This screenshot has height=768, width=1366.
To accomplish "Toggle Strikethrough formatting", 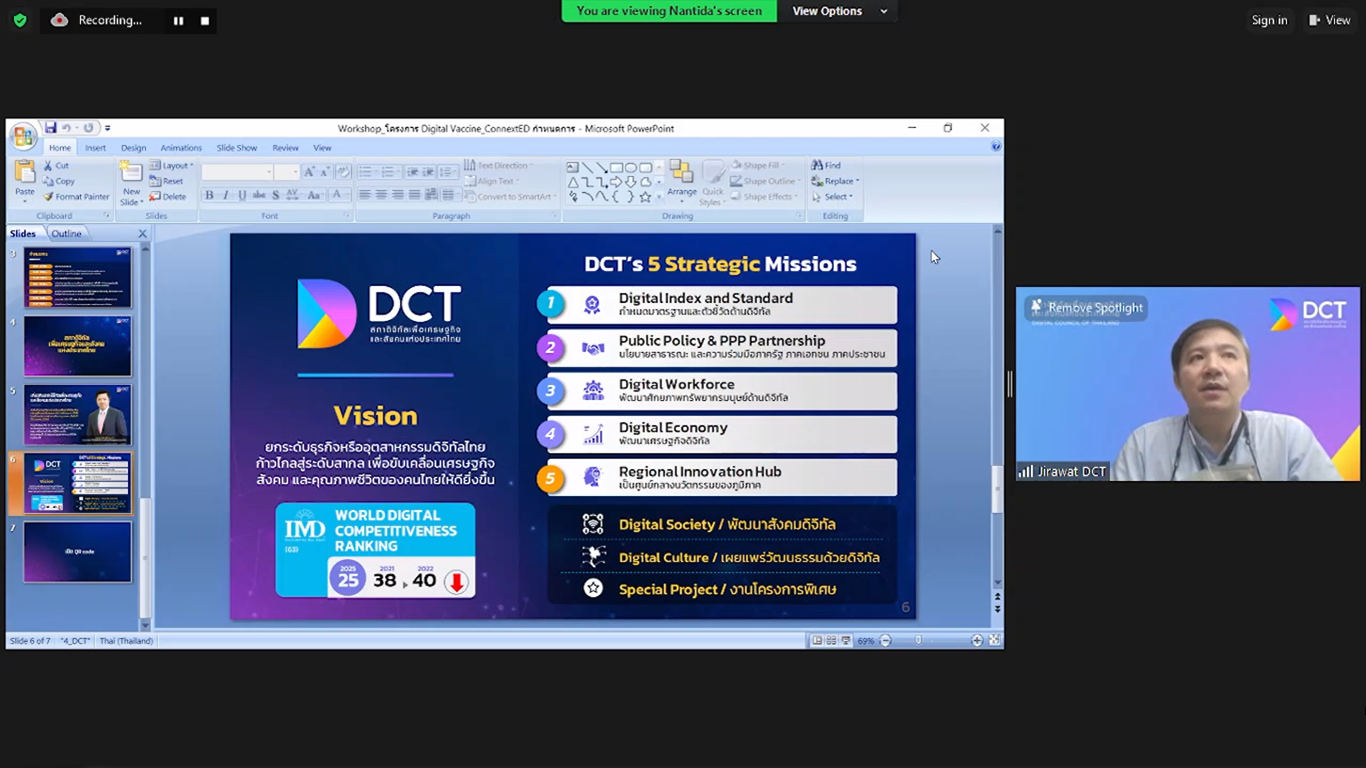I will click(259, 195).
